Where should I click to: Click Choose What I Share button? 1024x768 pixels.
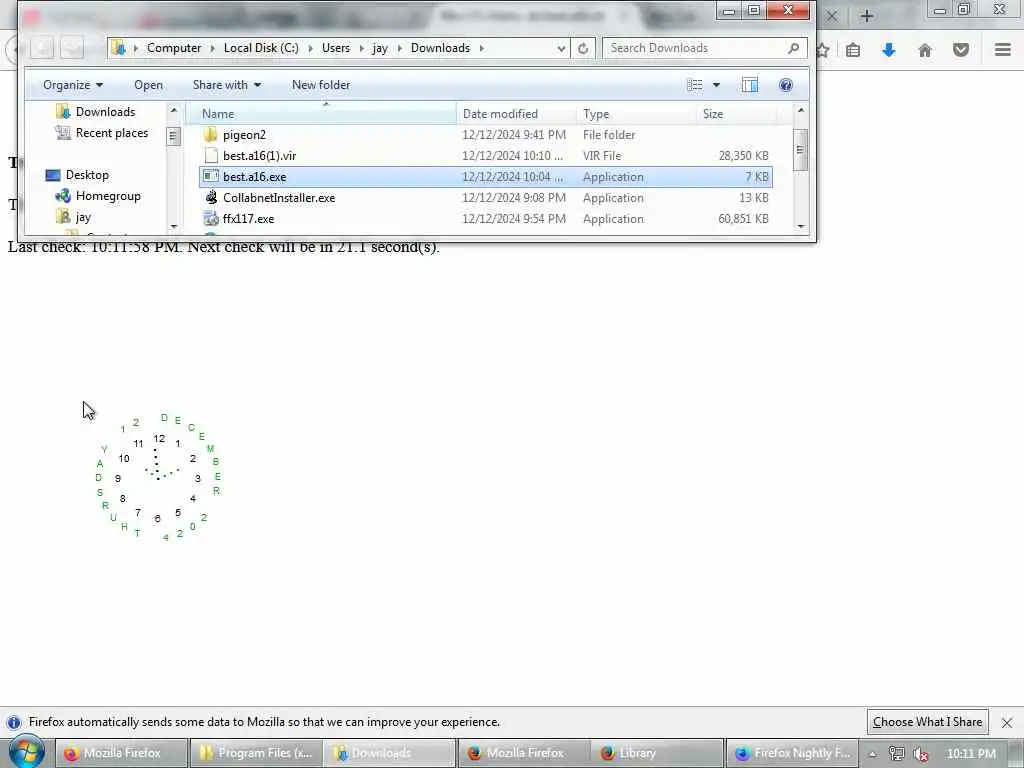pyautogui.click(x=927, y=722)
